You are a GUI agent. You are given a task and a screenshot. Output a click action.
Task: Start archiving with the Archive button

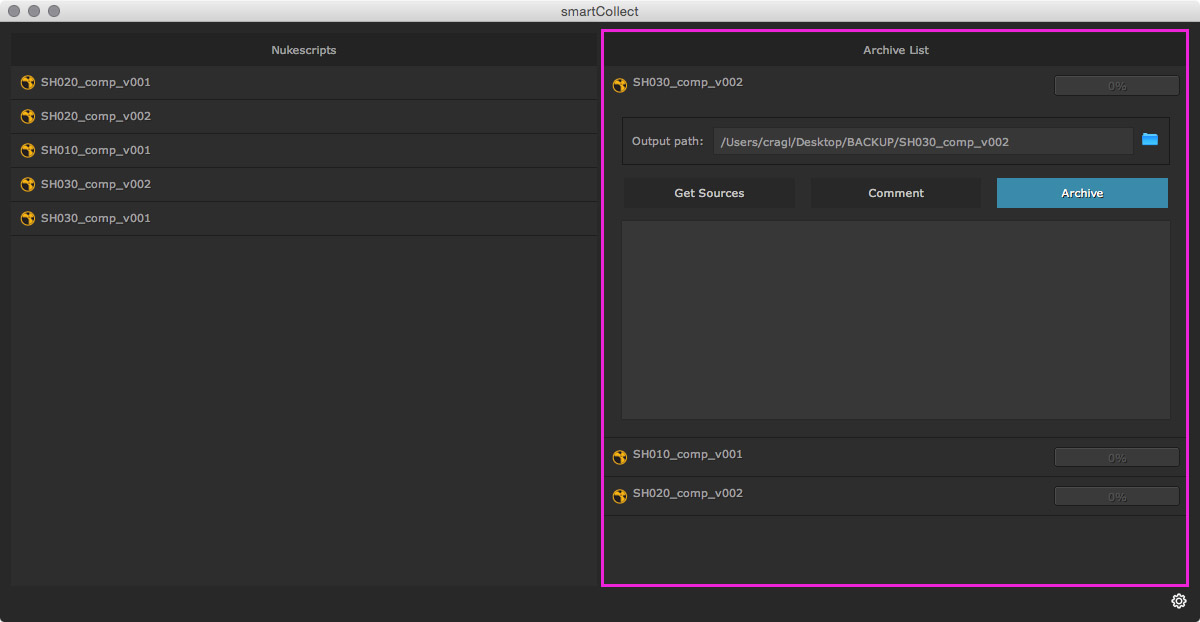tap(1082, 193)
